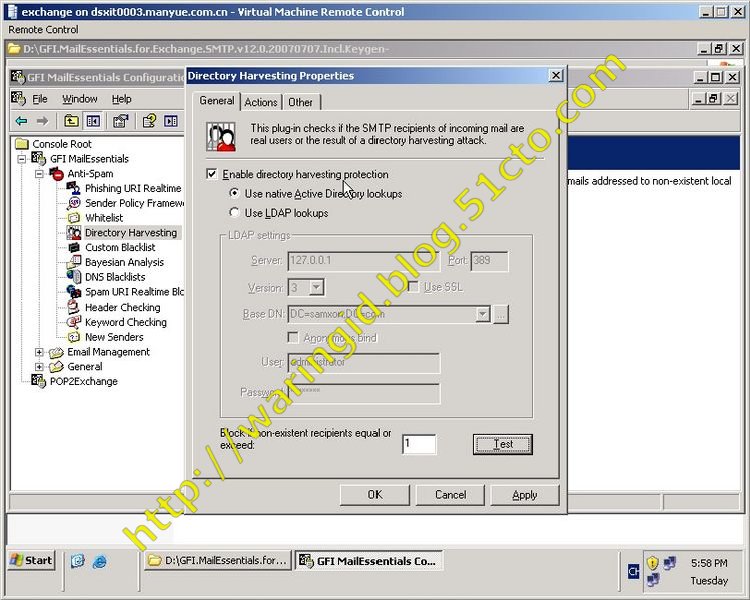Select Use native Active Directory lookups
750x600 pixels.
click(x=235, y=194)
